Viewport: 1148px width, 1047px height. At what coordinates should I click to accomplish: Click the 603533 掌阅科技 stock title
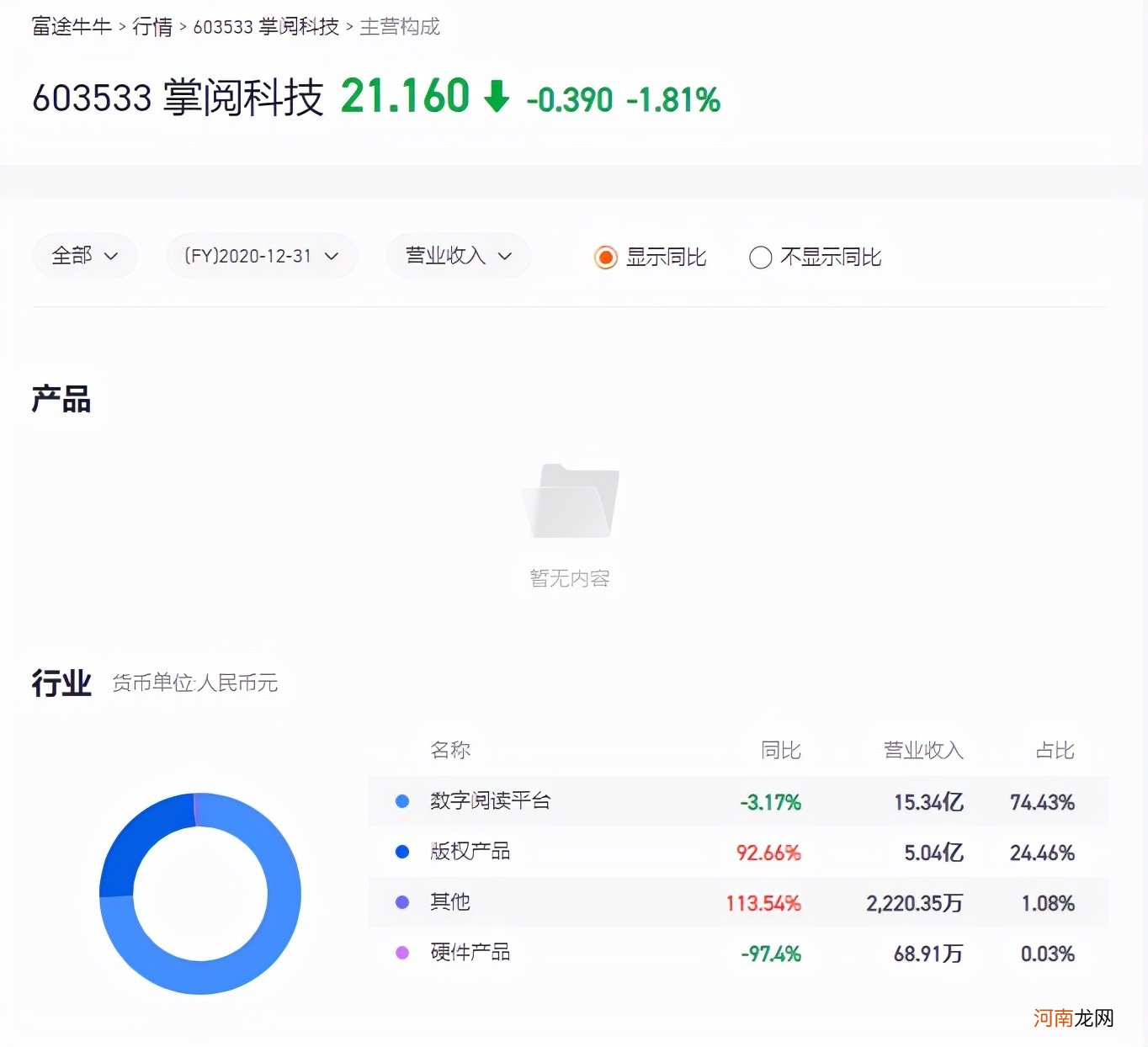178,97
